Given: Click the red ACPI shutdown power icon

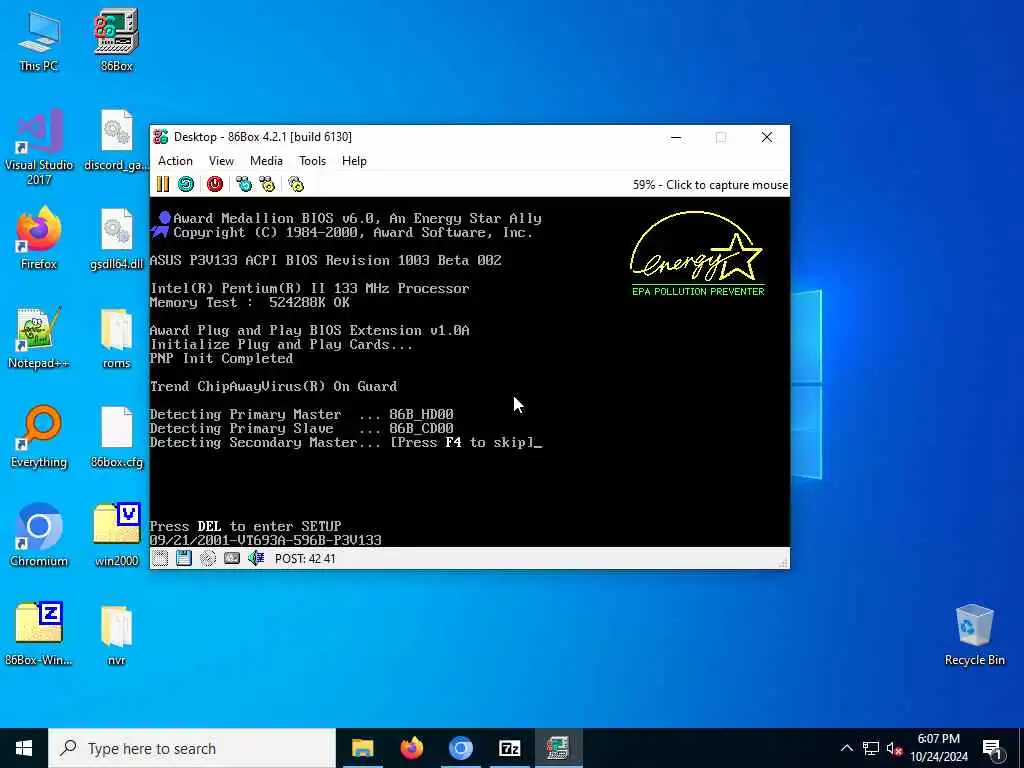Looking at the screenshot, I should 215,184.
